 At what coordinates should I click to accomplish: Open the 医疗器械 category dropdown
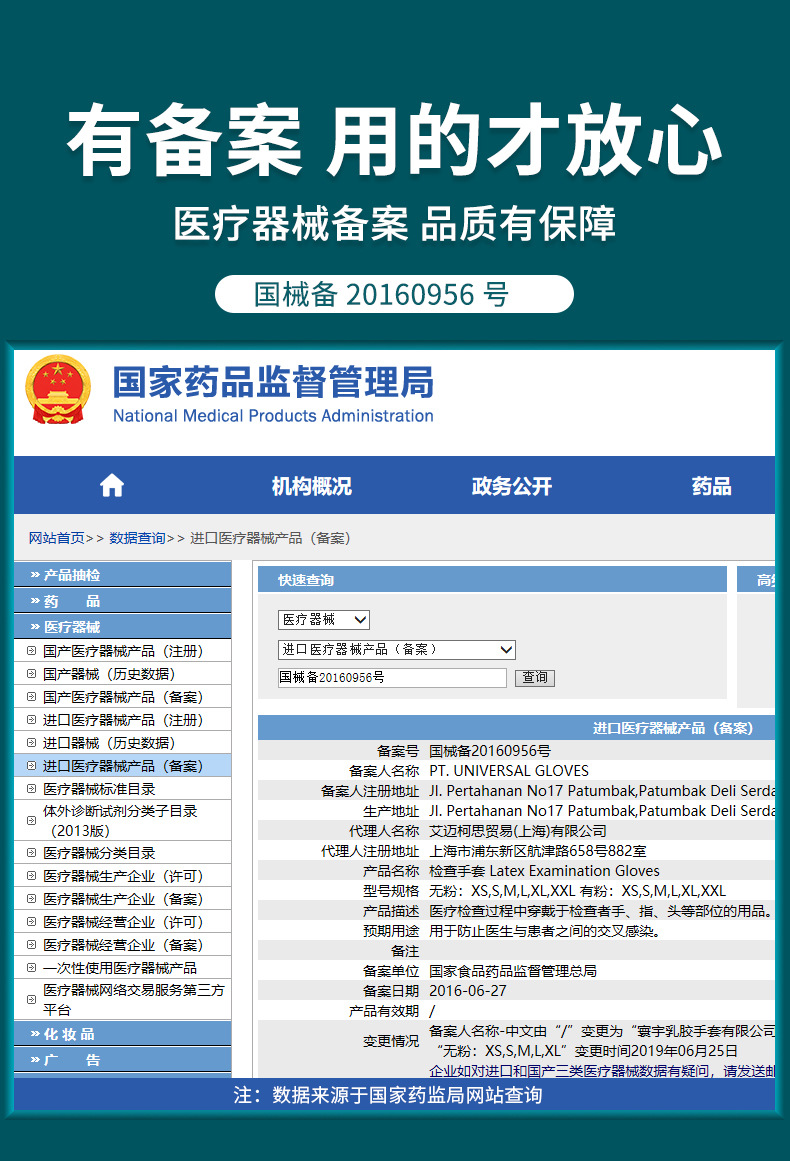[324, 620]
